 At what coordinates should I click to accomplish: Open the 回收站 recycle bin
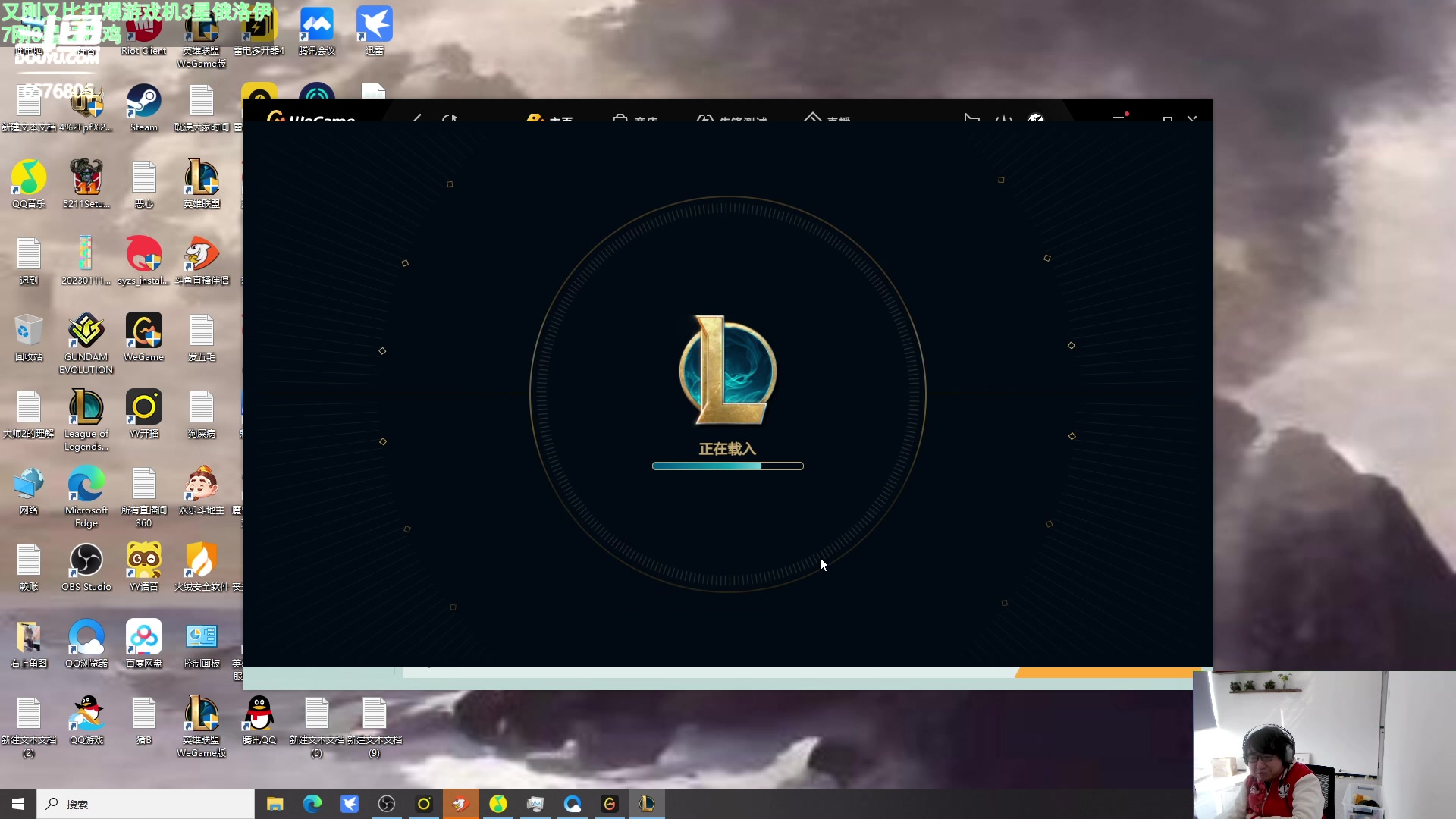point(29,337)
